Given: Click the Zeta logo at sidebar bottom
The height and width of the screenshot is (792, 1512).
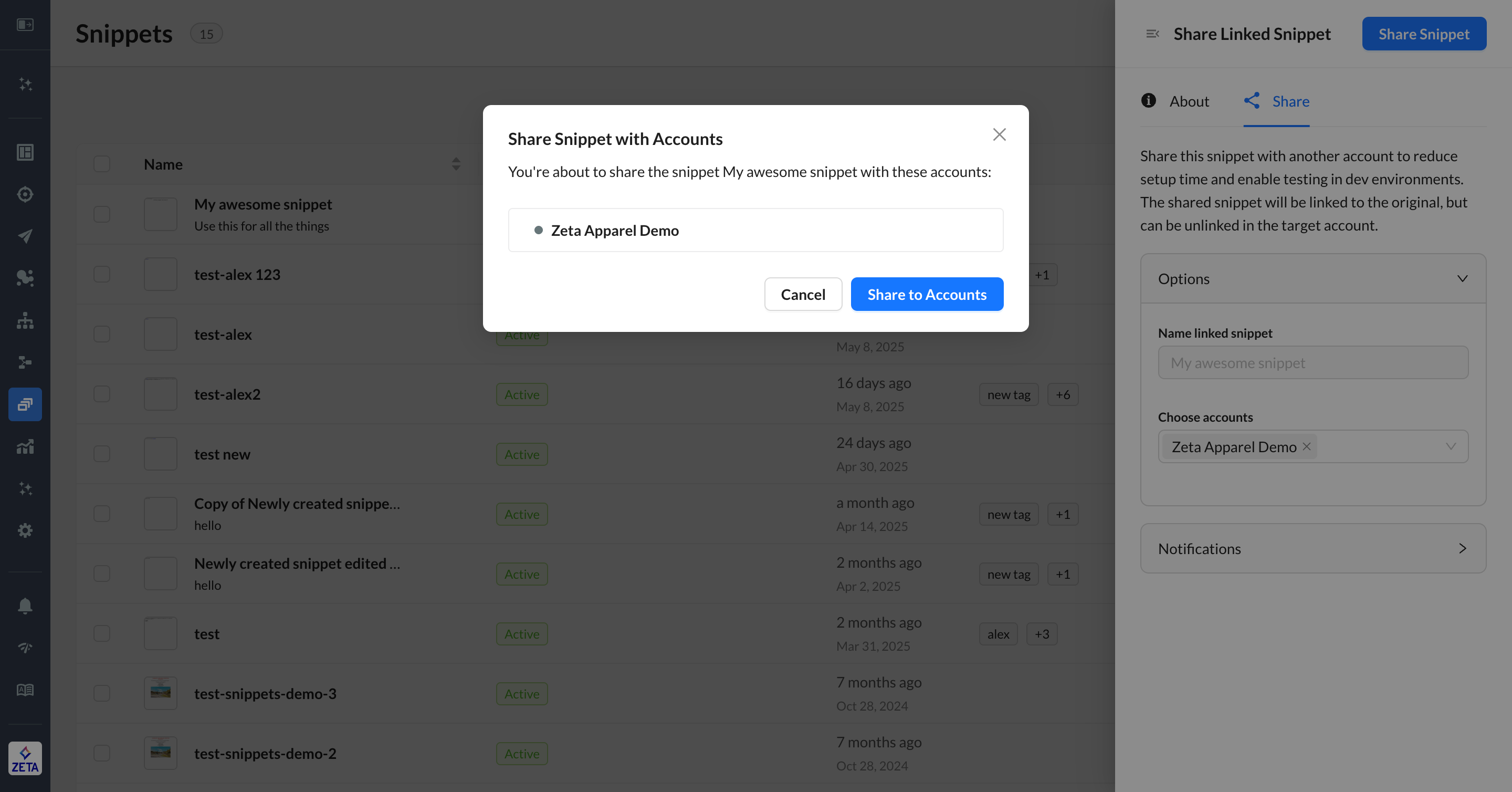Looking at the screenshot, I should click(25, 758).
